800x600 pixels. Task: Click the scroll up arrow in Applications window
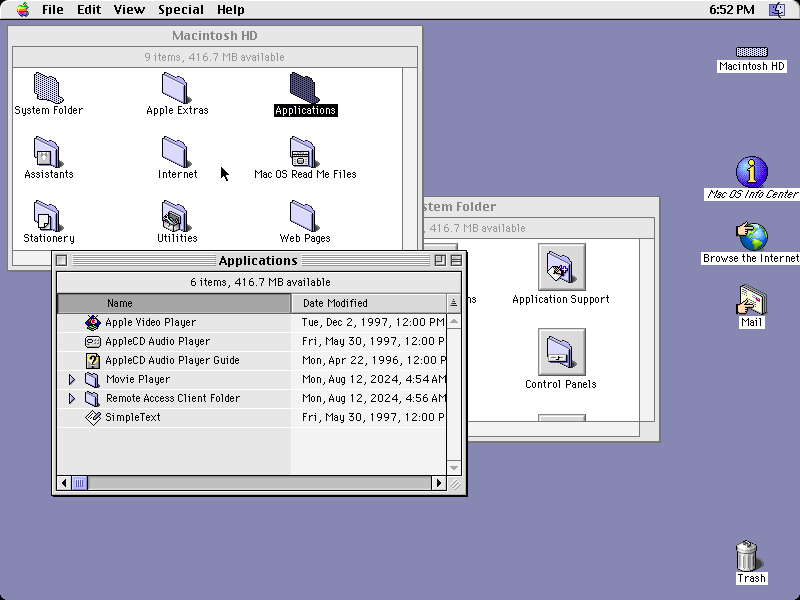454,321
